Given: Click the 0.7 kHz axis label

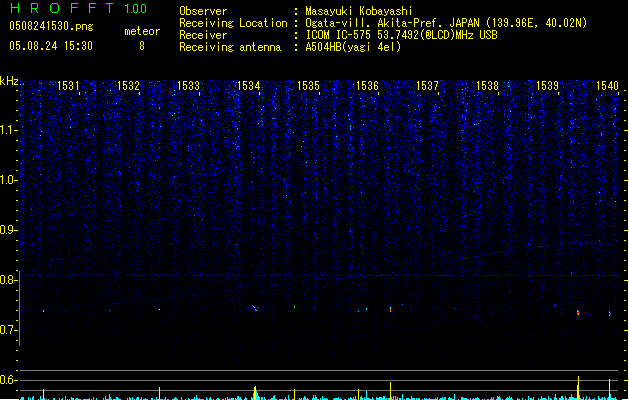Looking at the screenshot, I should click(8, 330).
